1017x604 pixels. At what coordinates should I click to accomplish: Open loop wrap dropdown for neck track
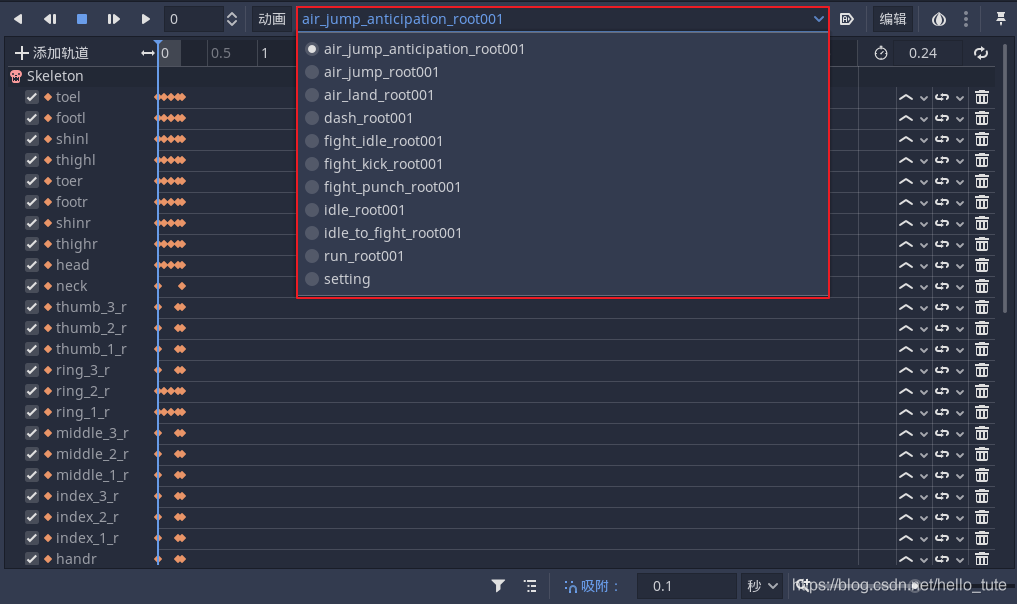coord(950,286)
